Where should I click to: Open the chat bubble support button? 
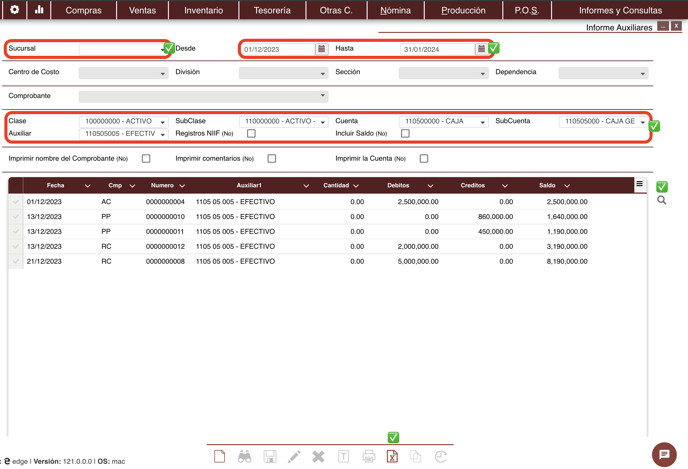[664, 454]
